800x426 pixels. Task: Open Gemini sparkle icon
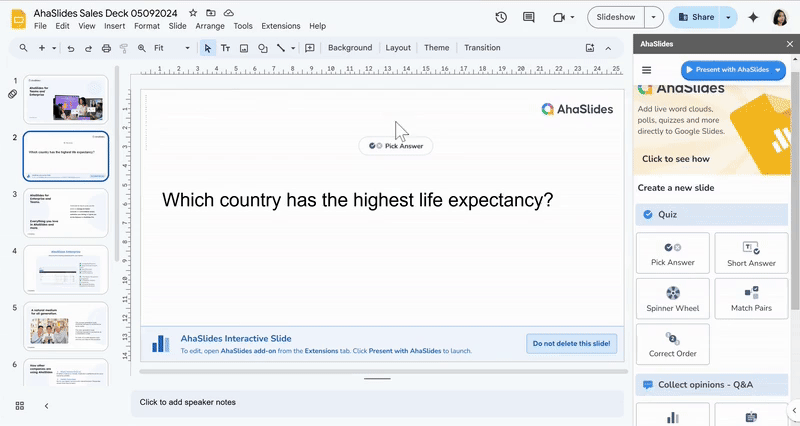753,17
